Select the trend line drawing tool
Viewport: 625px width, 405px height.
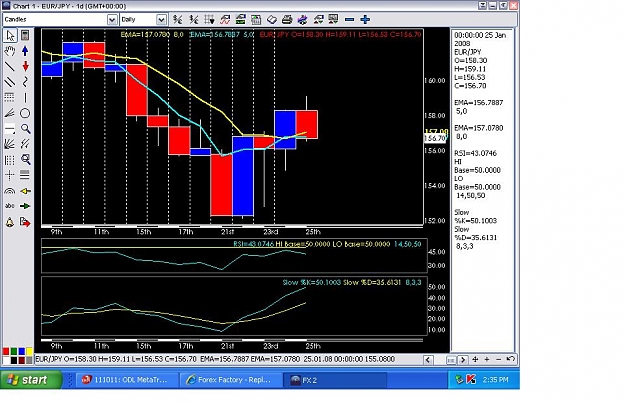point(10,66)
